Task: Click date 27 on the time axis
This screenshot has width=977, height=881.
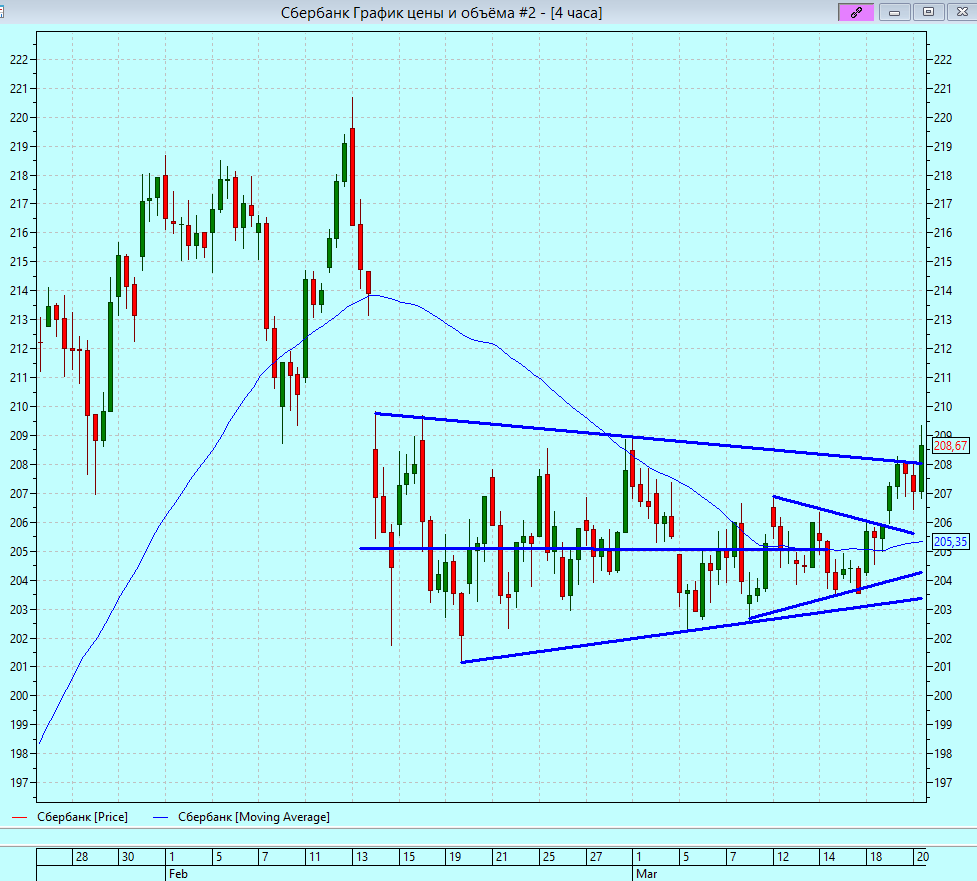Action: point(596,857)
